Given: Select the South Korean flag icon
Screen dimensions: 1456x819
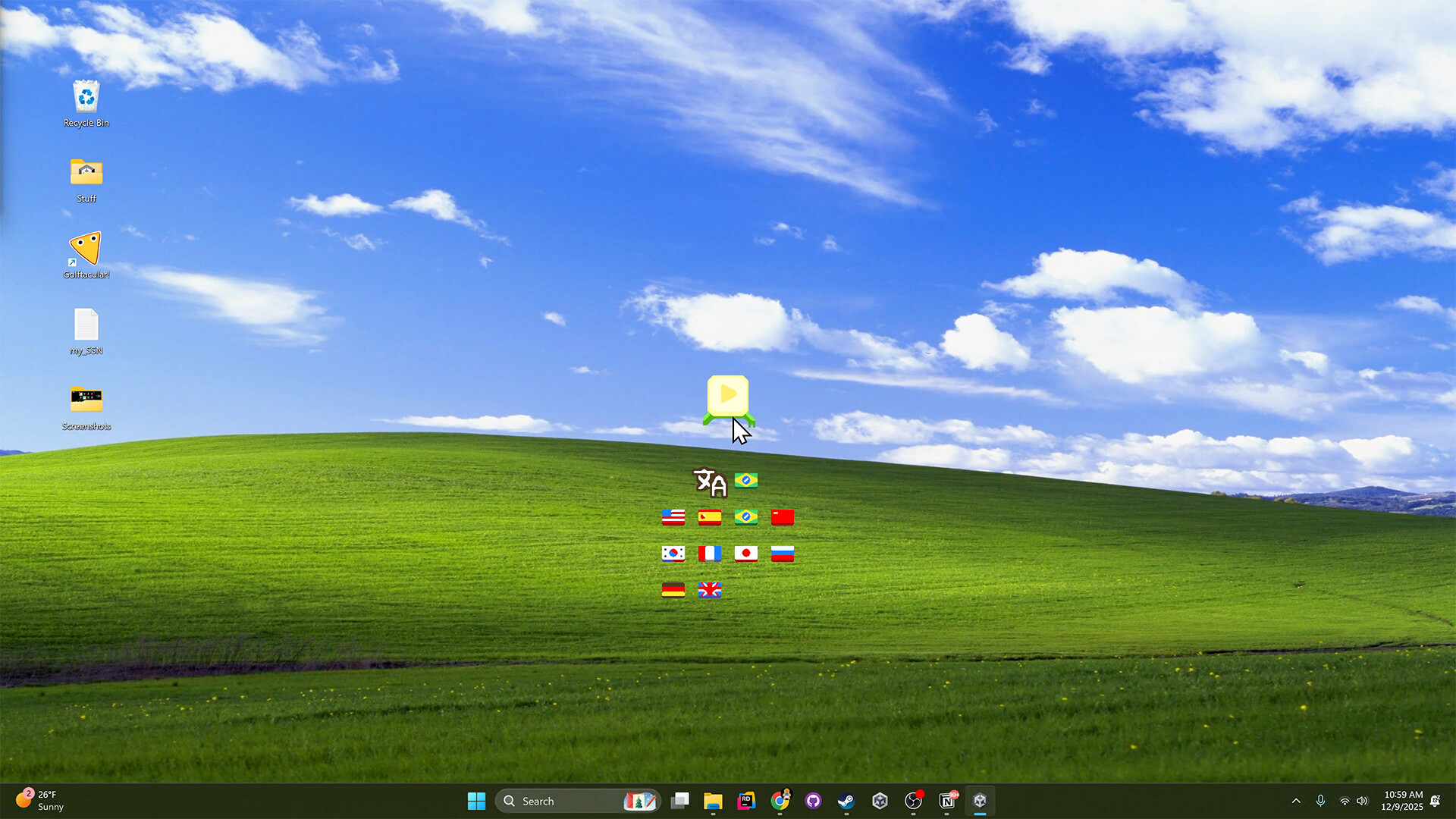Looking at the screenshot, I should click(x=673, y=553).
